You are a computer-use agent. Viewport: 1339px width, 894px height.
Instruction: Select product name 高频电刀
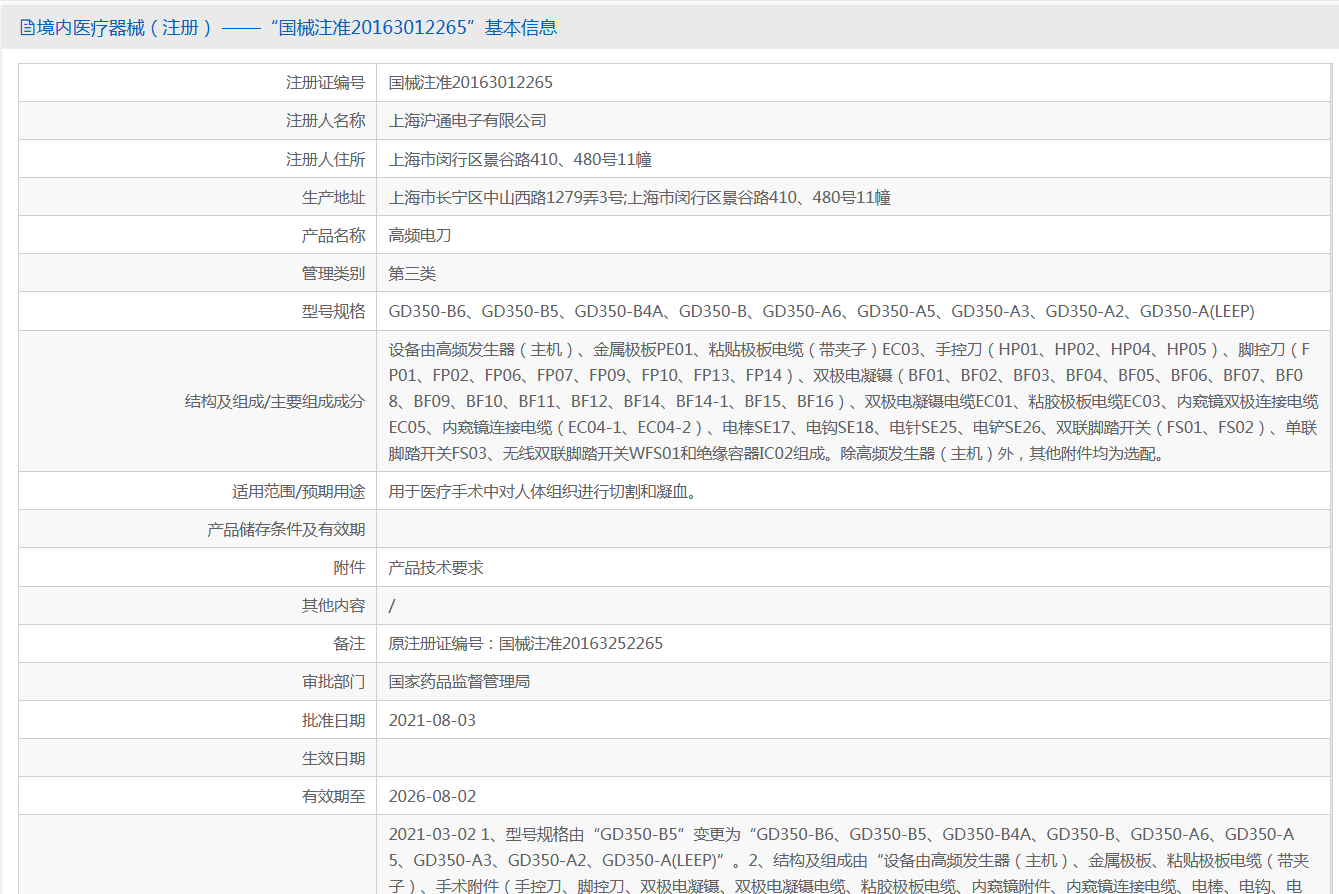420,235
